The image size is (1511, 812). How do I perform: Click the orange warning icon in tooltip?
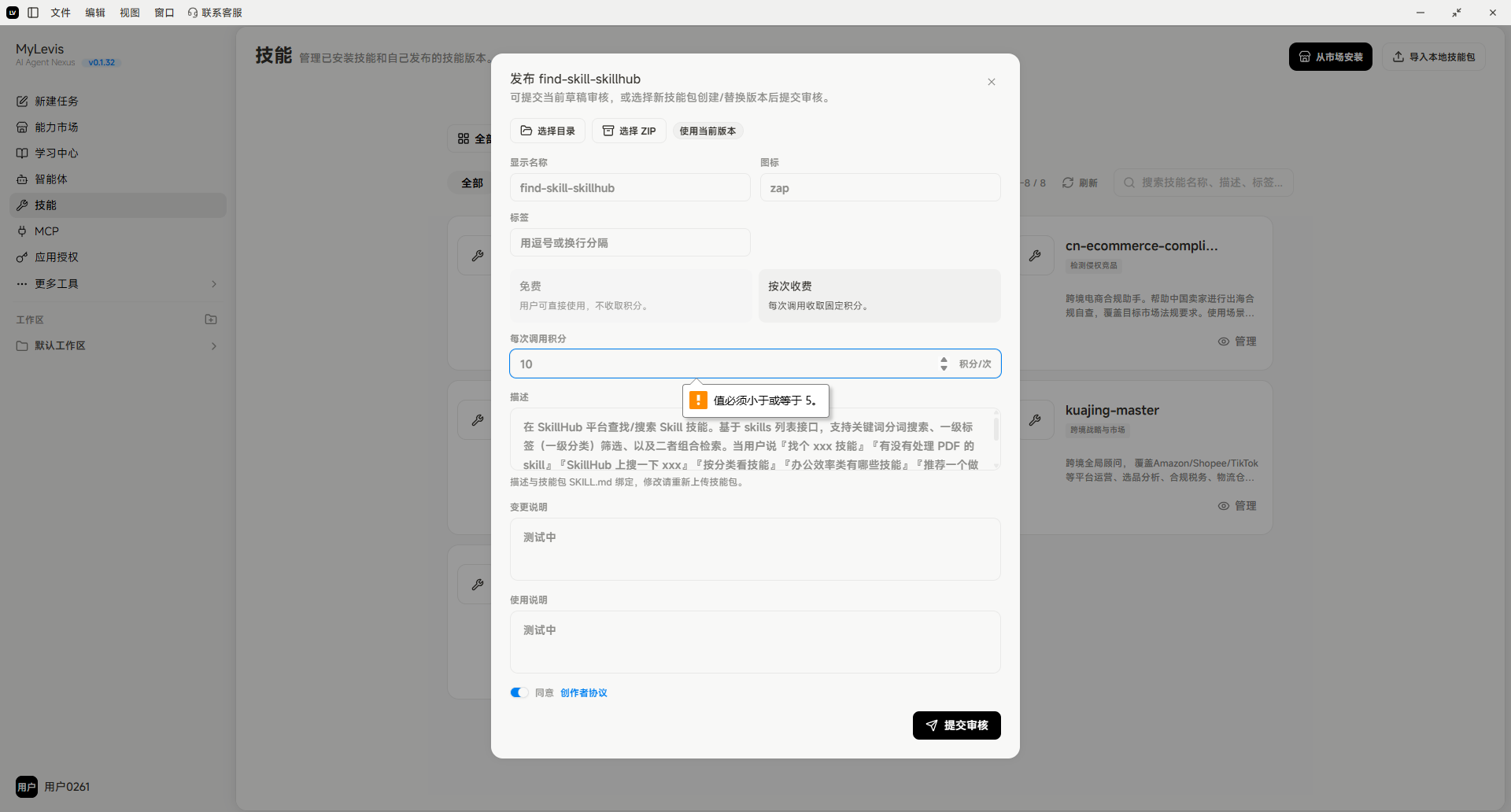coord(698,400)
